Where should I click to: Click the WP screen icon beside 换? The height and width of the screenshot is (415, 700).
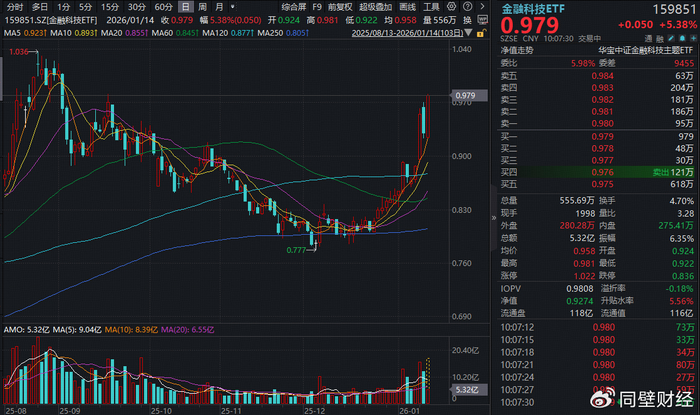tap(482, 20)
